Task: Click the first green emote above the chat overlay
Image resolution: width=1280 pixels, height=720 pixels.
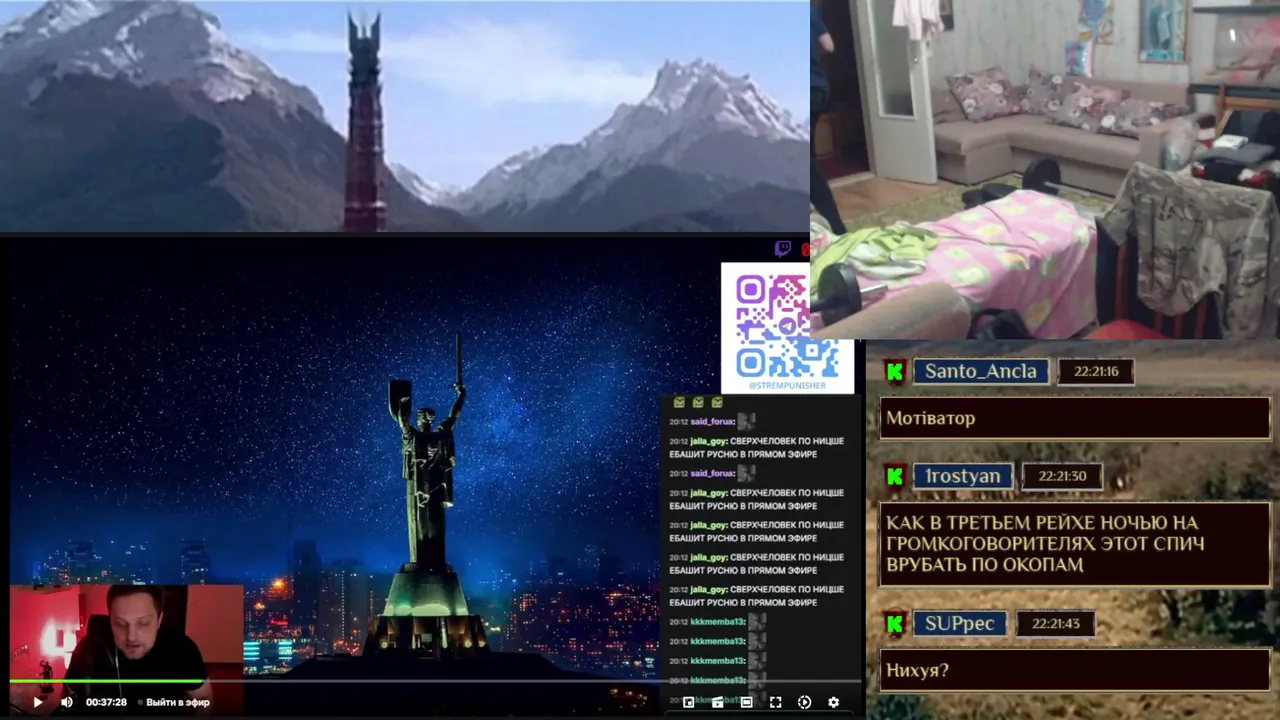Action: 679,402
